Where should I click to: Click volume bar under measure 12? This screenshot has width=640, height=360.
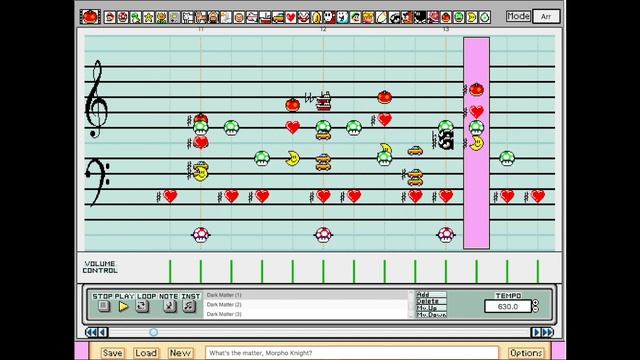tap(323, 271)
